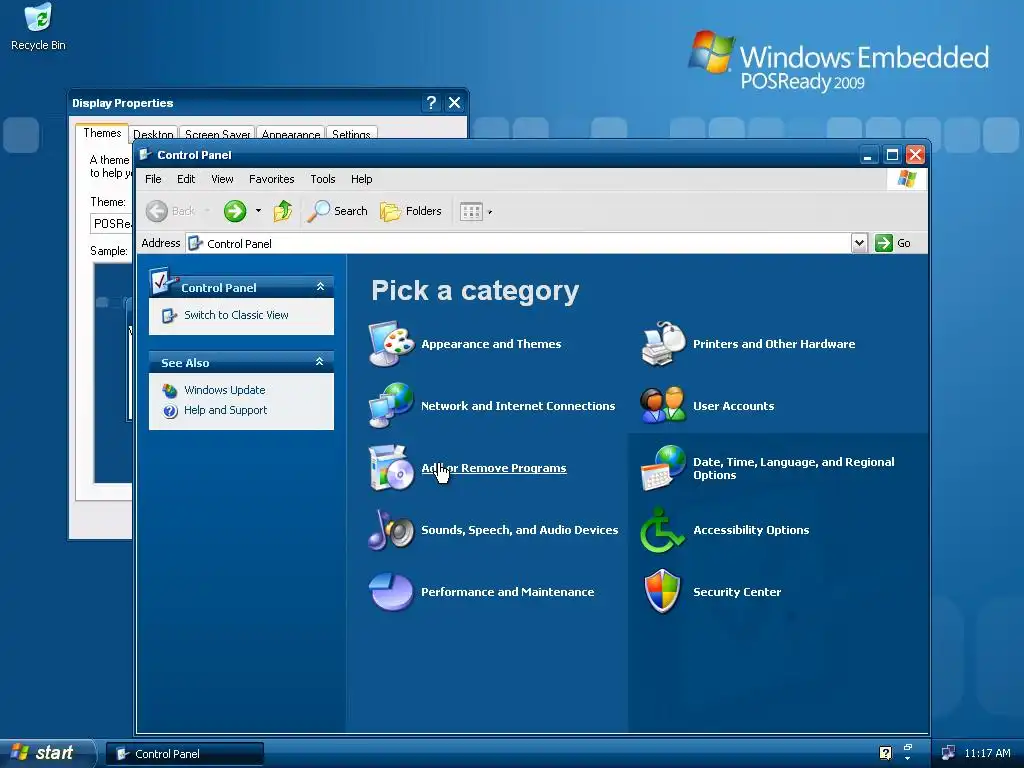Open the Theme combo box in Display Properties
The image size is (1024, 768).
coord(111,223)
